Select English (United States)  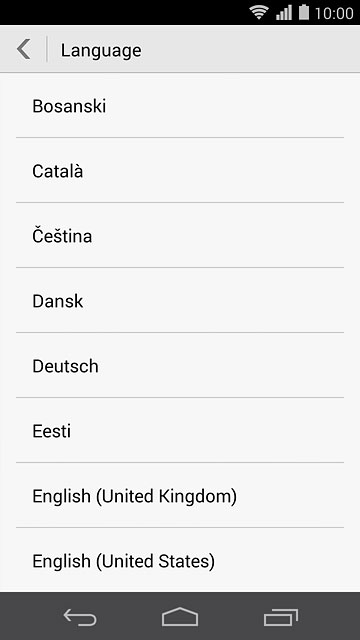(180, 560)
